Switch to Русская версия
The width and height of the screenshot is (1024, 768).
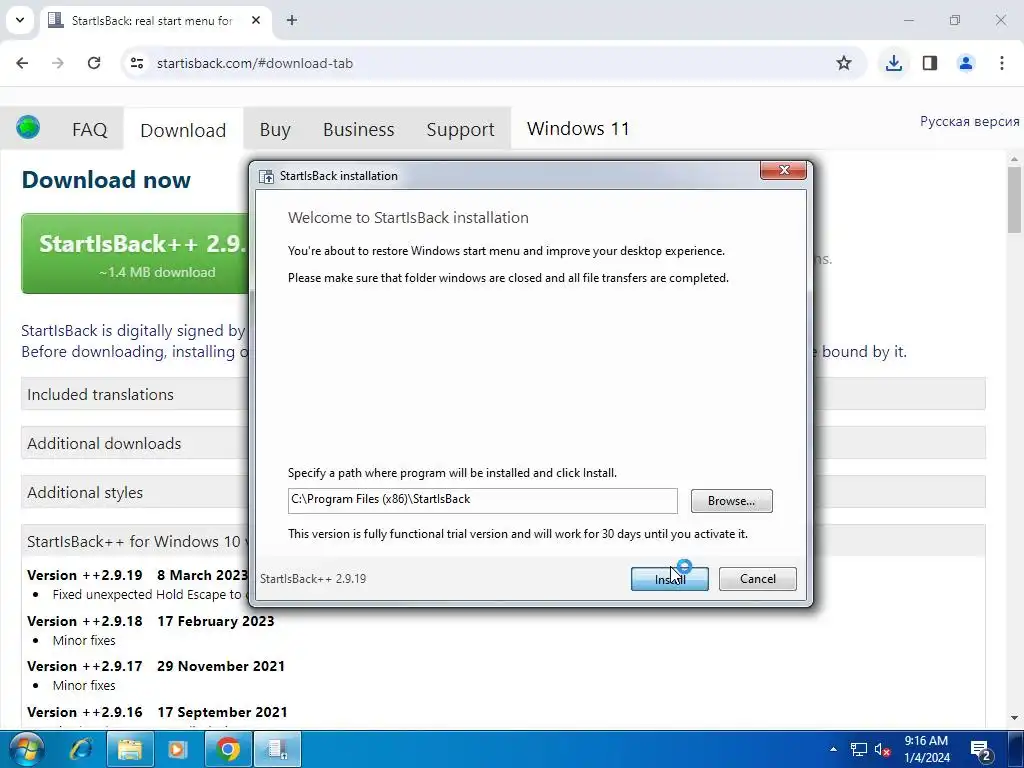pyautogui.click(x=969, y=121)
